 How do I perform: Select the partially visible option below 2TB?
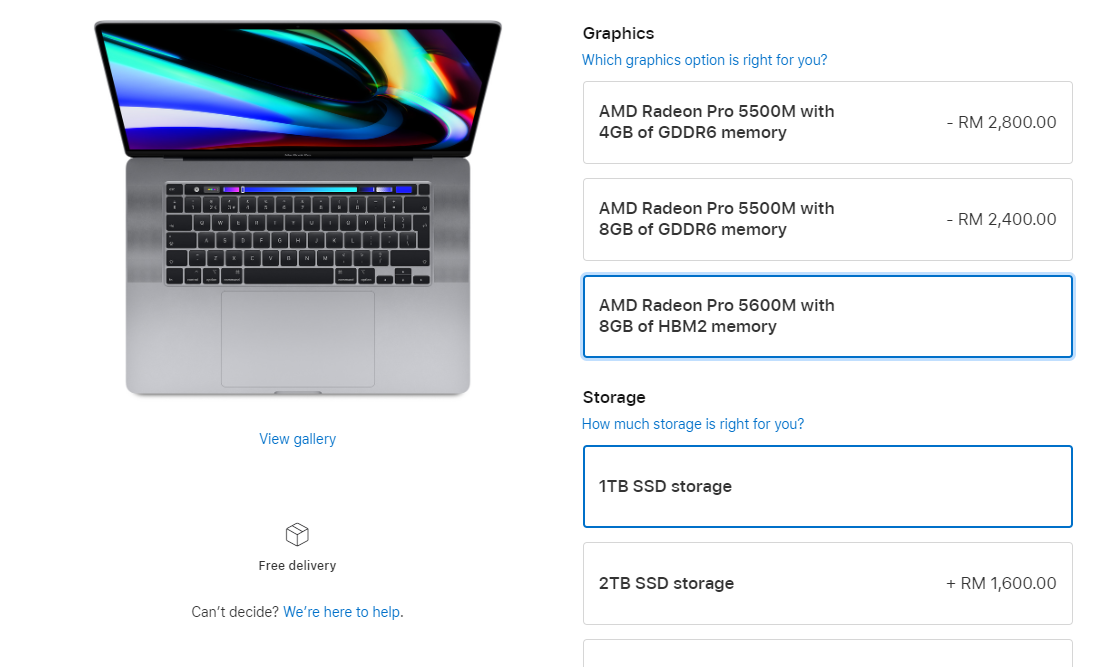[x=828, y=653]
